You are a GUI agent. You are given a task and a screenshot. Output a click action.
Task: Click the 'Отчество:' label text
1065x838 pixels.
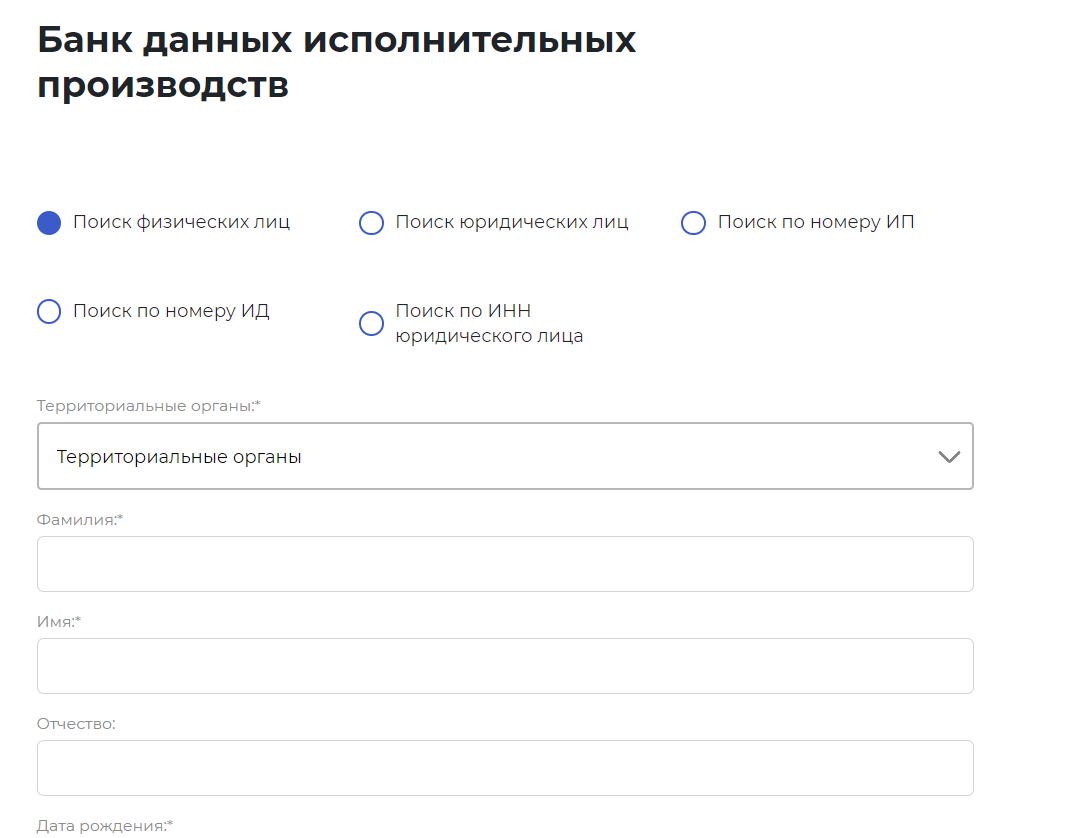[76, 724]
